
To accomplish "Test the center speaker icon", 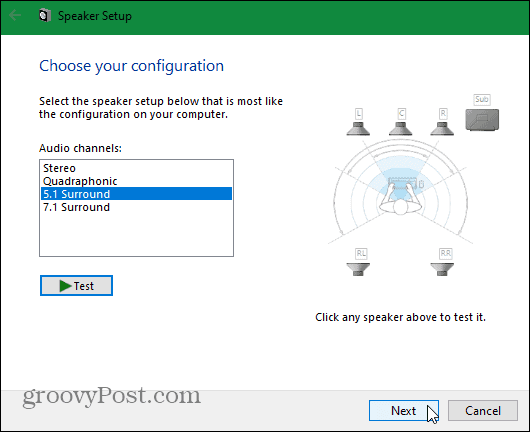I will pos(401,129).
